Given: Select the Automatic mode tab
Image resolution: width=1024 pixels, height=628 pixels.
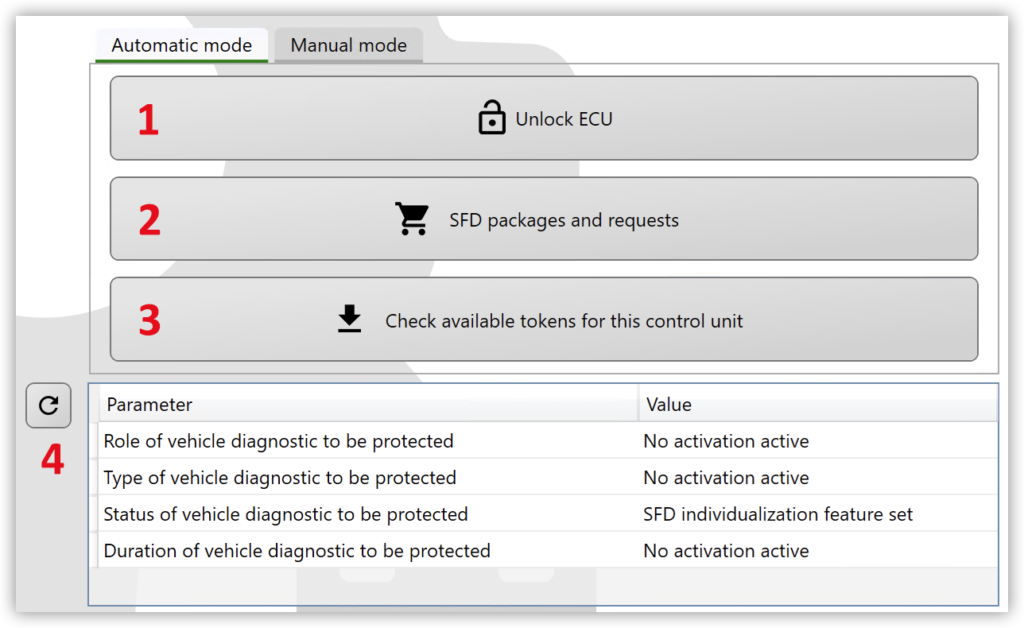Looking at the screenshot, I should (181, 45).
